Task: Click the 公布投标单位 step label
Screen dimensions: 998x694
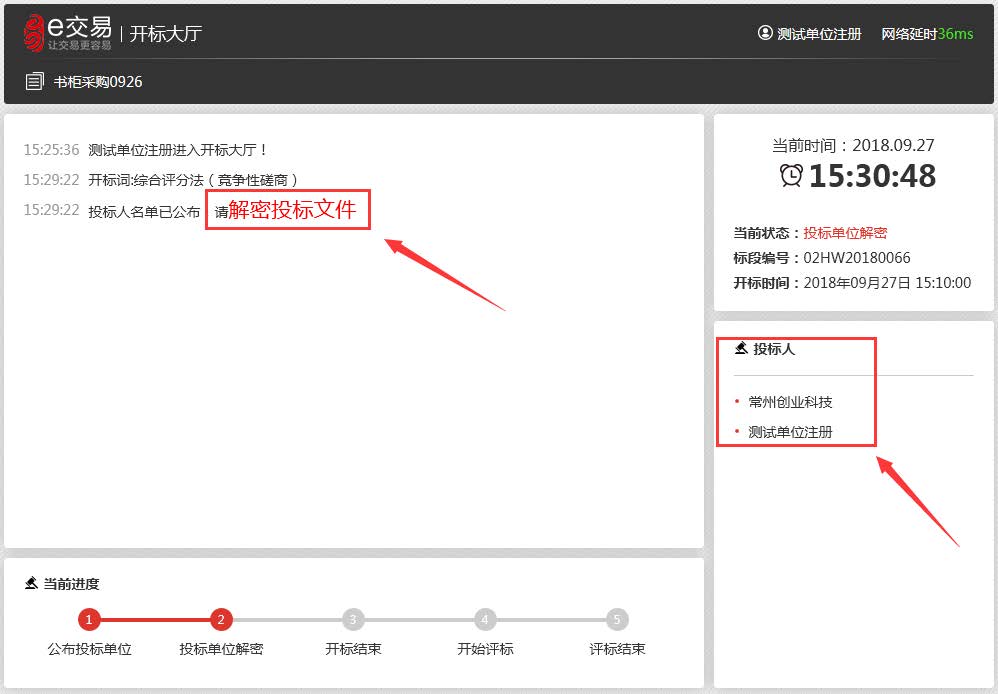Action: (x=89, y=649)
